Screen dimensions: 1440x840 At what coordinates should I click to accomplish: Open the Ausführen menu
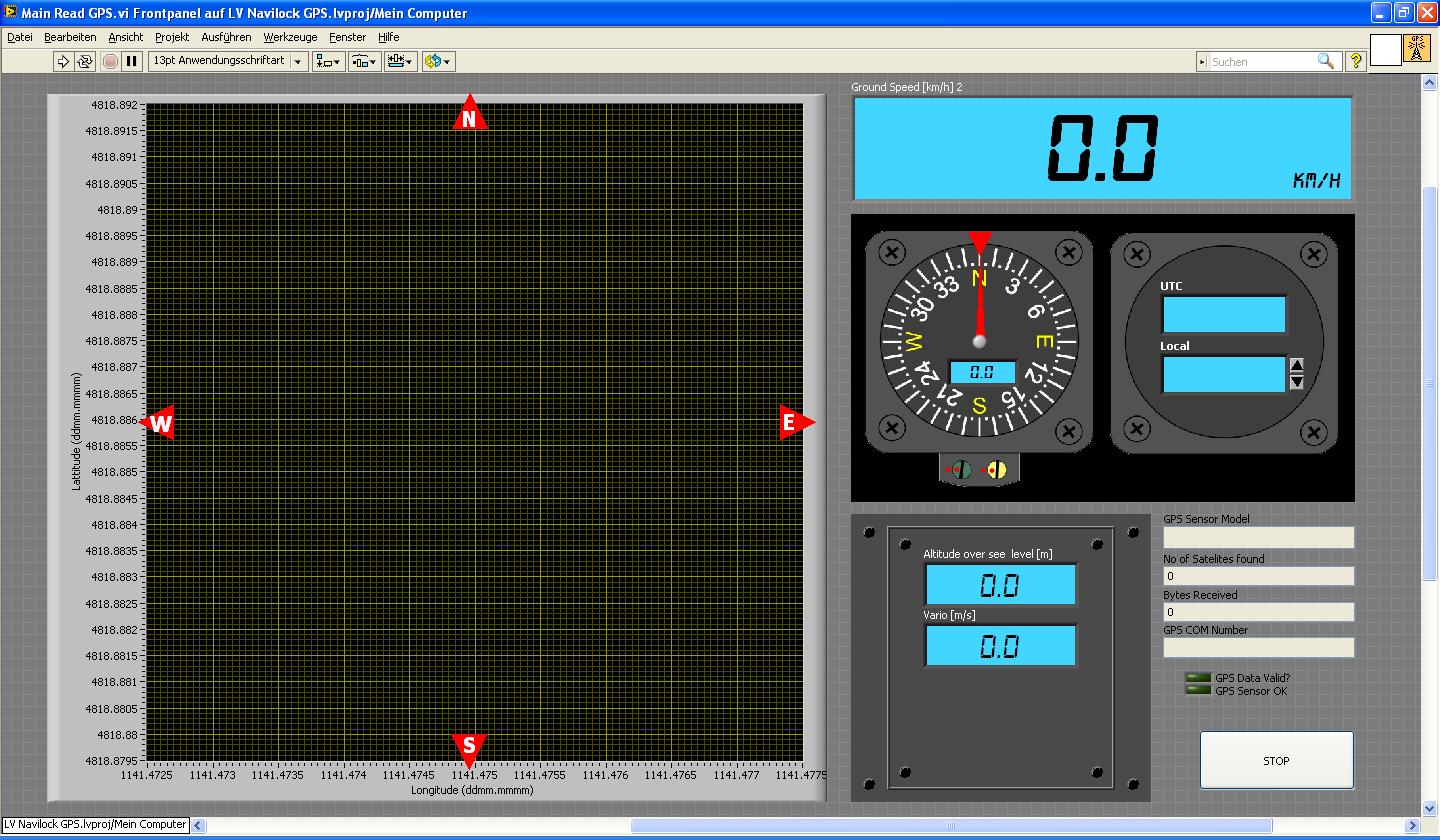(x=226, y=37)
